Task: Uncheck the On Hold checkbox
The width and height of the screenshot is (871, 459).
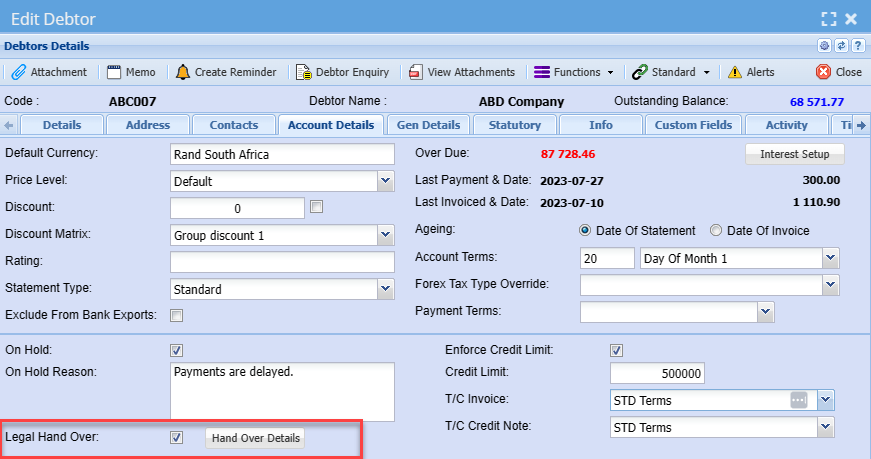Action: (x=177, y=351)
